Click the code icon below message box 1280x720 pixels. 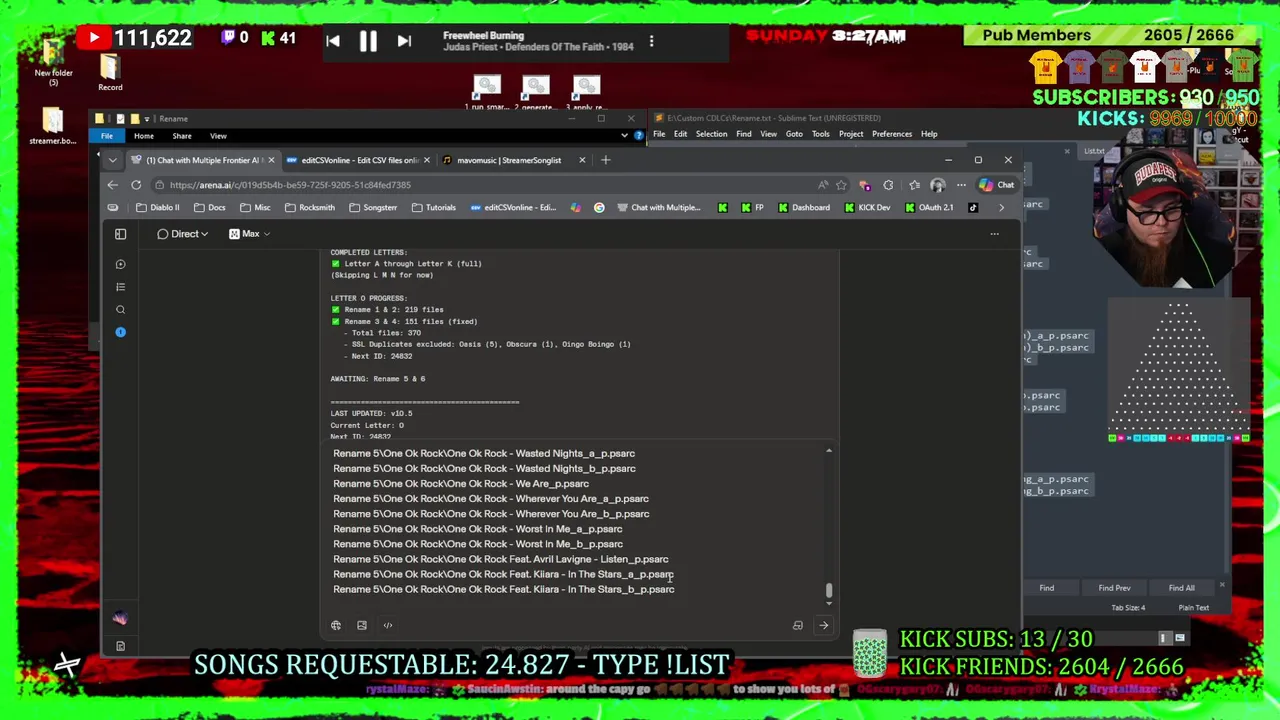(388, 625)
